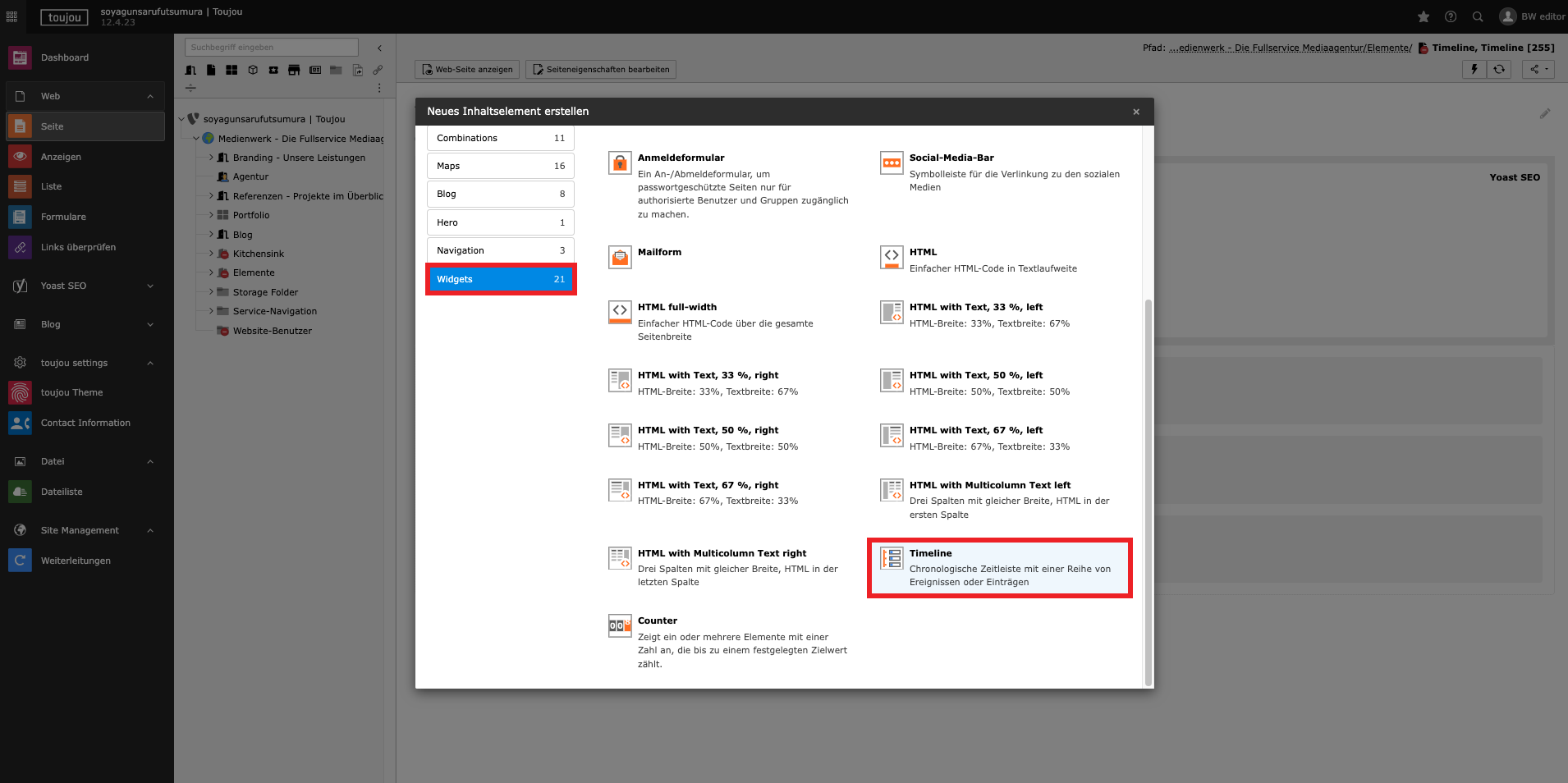Open the bookmarks star icon
Viewport: 1568px width, 783px height.
click(1424, 16)
